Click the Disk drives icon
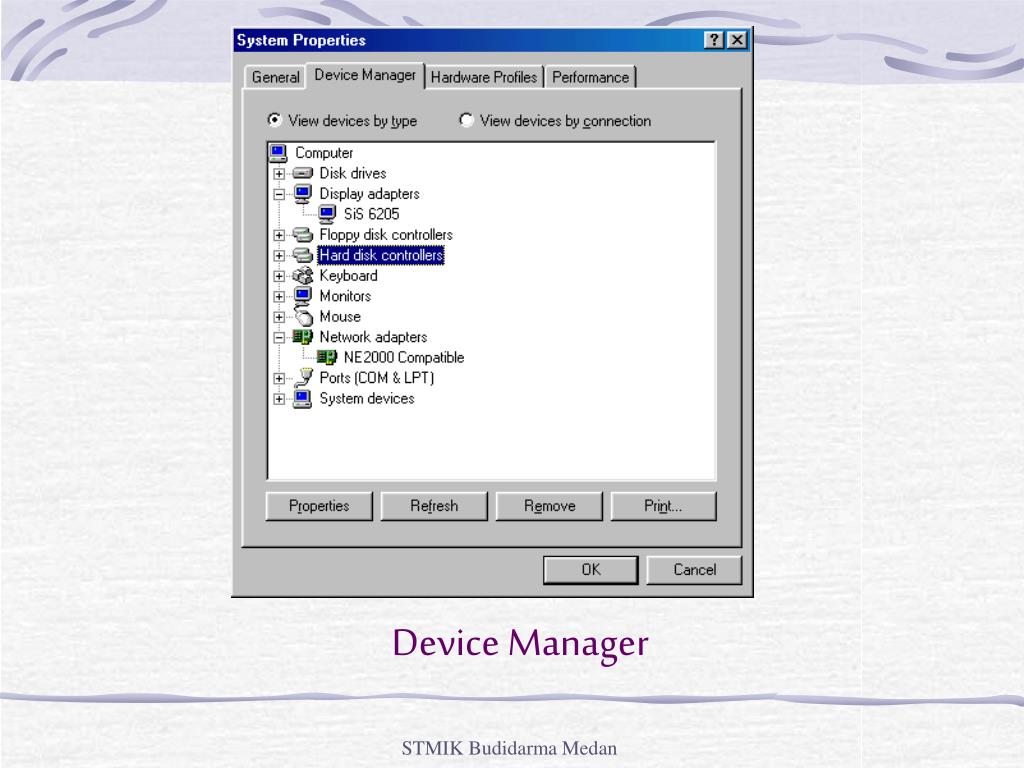Viewport: 1024px width, 768px height. point(302,173)
